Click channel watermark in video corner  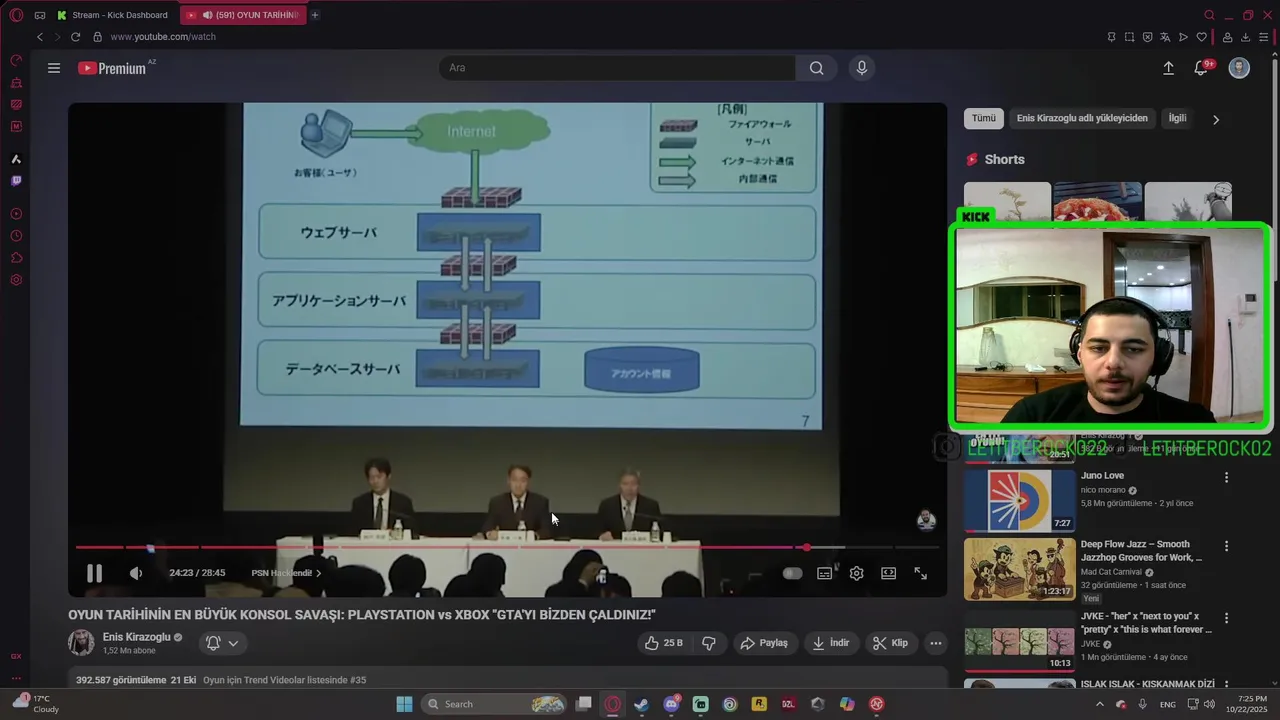(926, 519)
